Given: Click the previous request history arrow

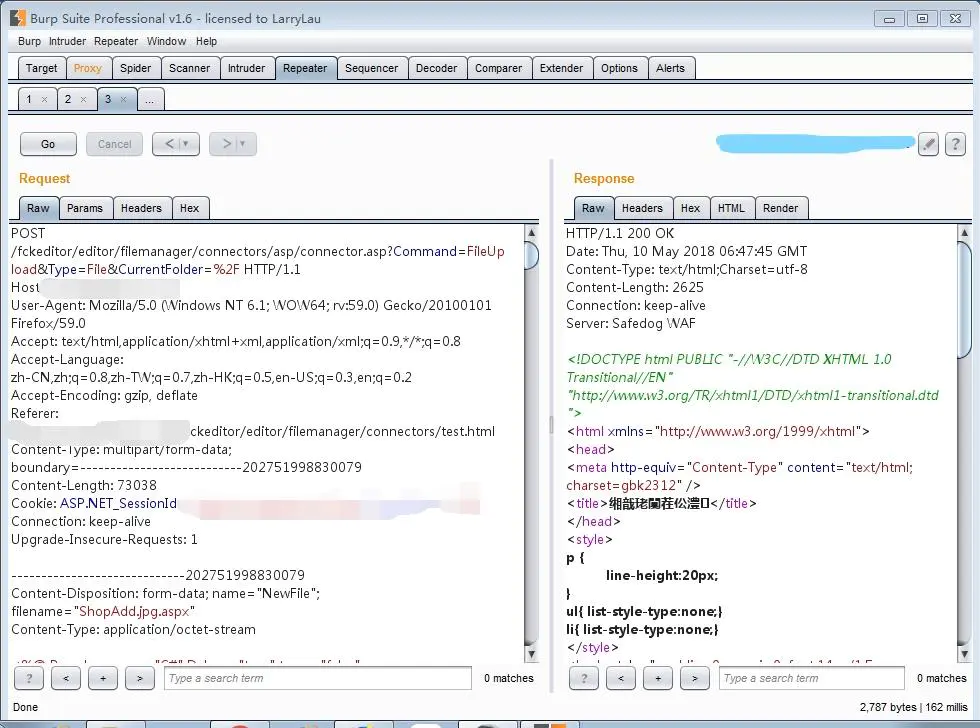Looking at the screenshot, I should point(168,143).
